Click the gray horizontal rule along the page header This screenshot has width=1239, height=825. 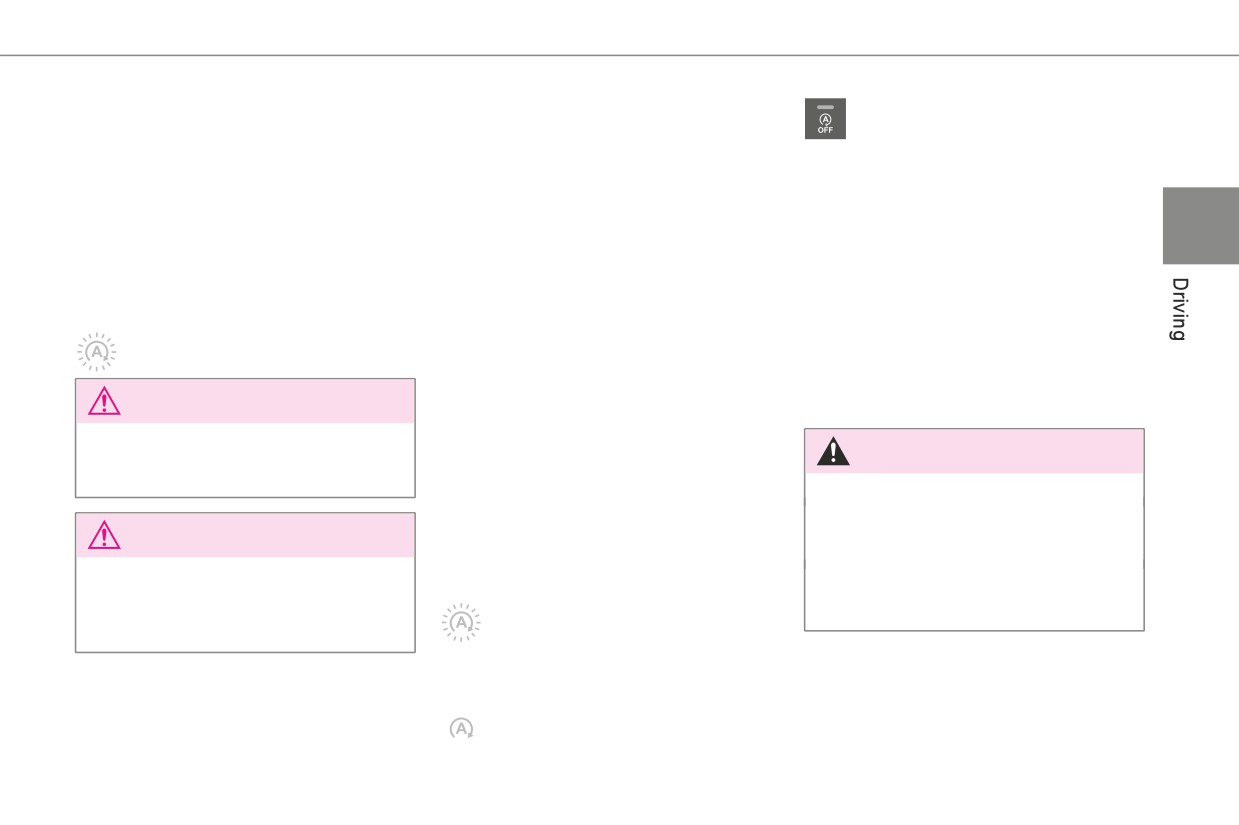click(x=619, y=55)
